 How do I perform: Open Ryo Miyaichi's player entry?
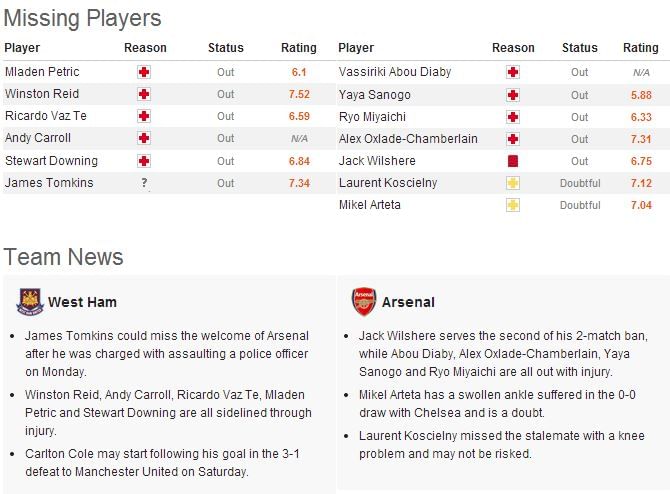[x=372, y=117]
